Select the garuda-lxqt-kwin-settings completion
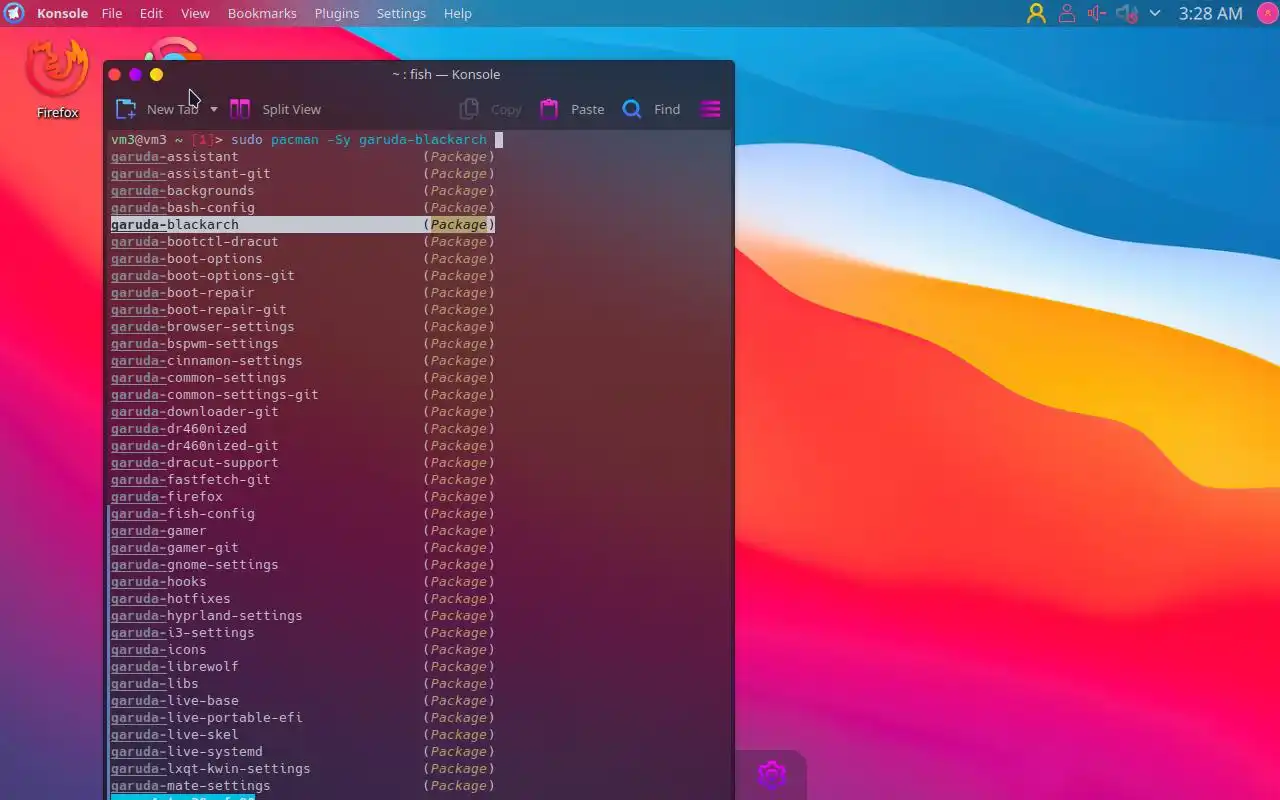The width and height of the screenshot is (1280, 800). coord(303,768)
